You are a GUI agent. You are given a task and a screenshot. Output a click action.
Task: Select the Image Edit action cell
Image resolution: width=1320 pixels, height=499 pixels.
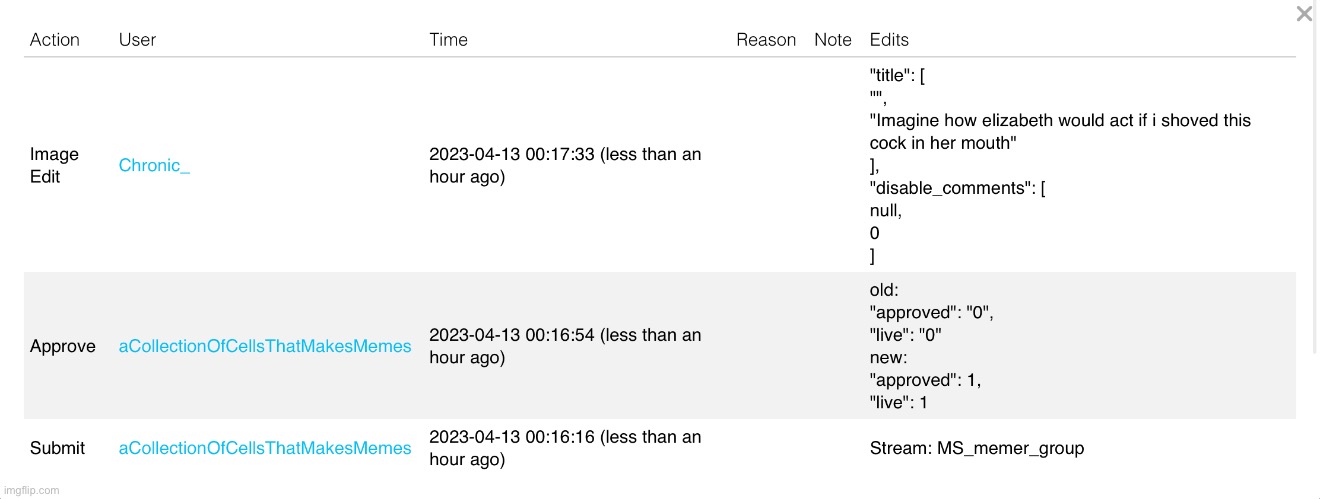[x=54, y=166]
